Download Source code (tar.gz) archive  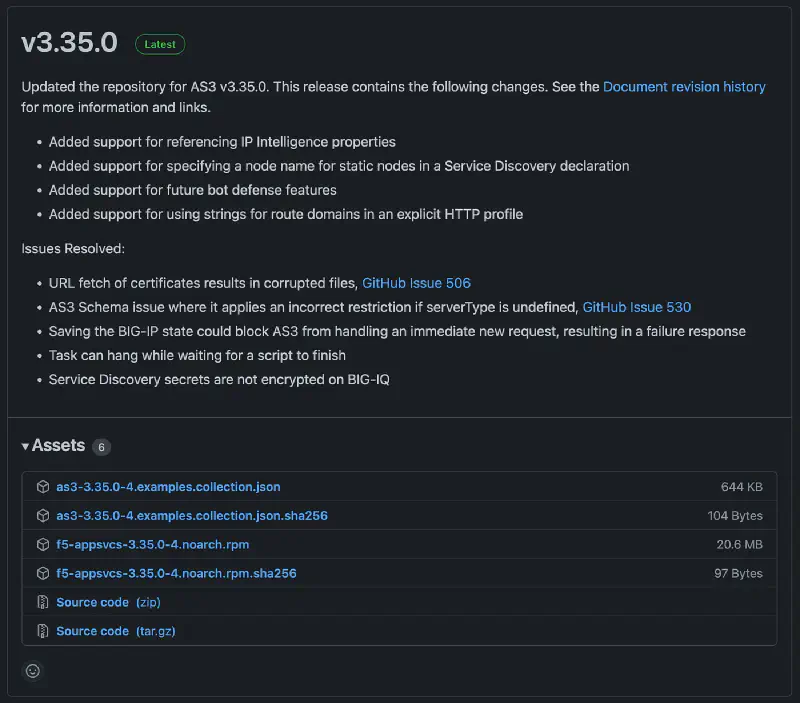pyautogui.click(x=116, y=631)
